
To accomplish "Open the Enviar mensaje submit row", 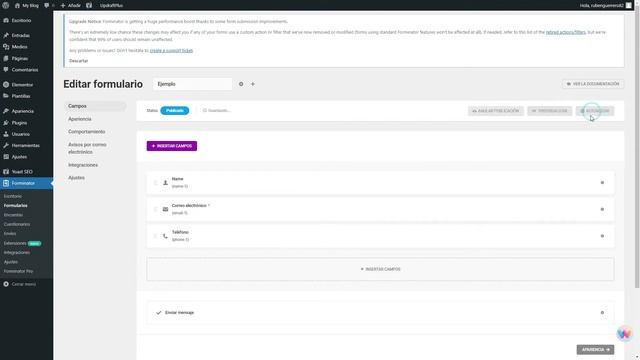I will tap(380, 313).
